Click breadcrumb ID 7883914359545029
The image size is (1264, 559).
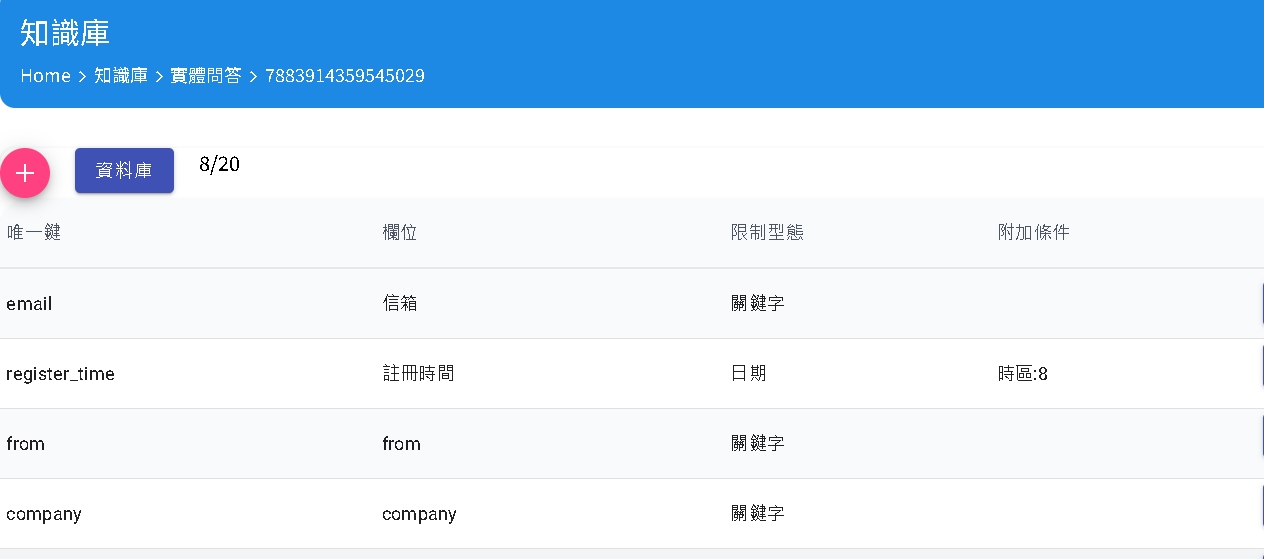tap(345, 76)
